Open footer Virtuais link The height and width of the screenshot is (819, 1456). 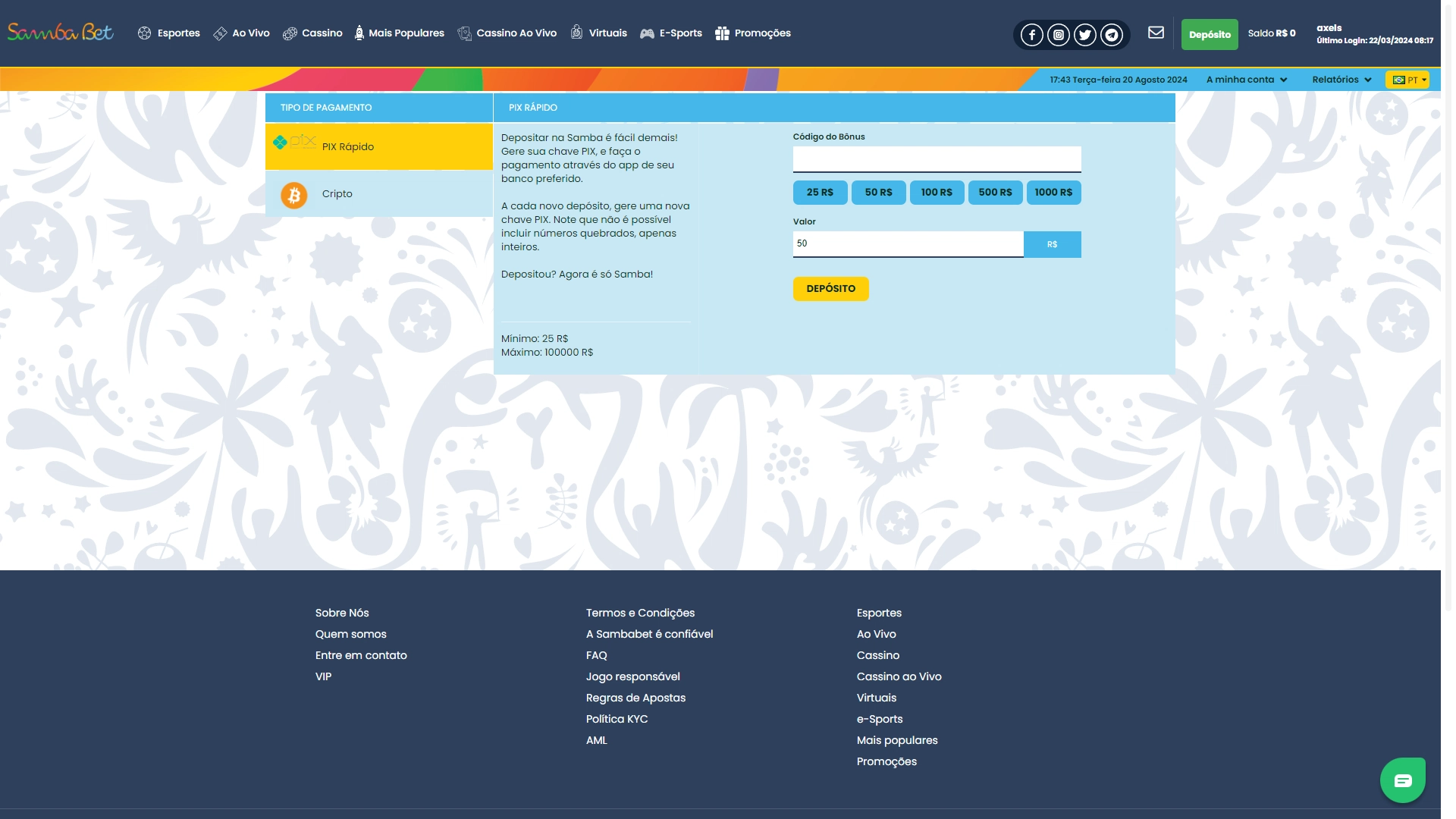[x=877, y=698]
